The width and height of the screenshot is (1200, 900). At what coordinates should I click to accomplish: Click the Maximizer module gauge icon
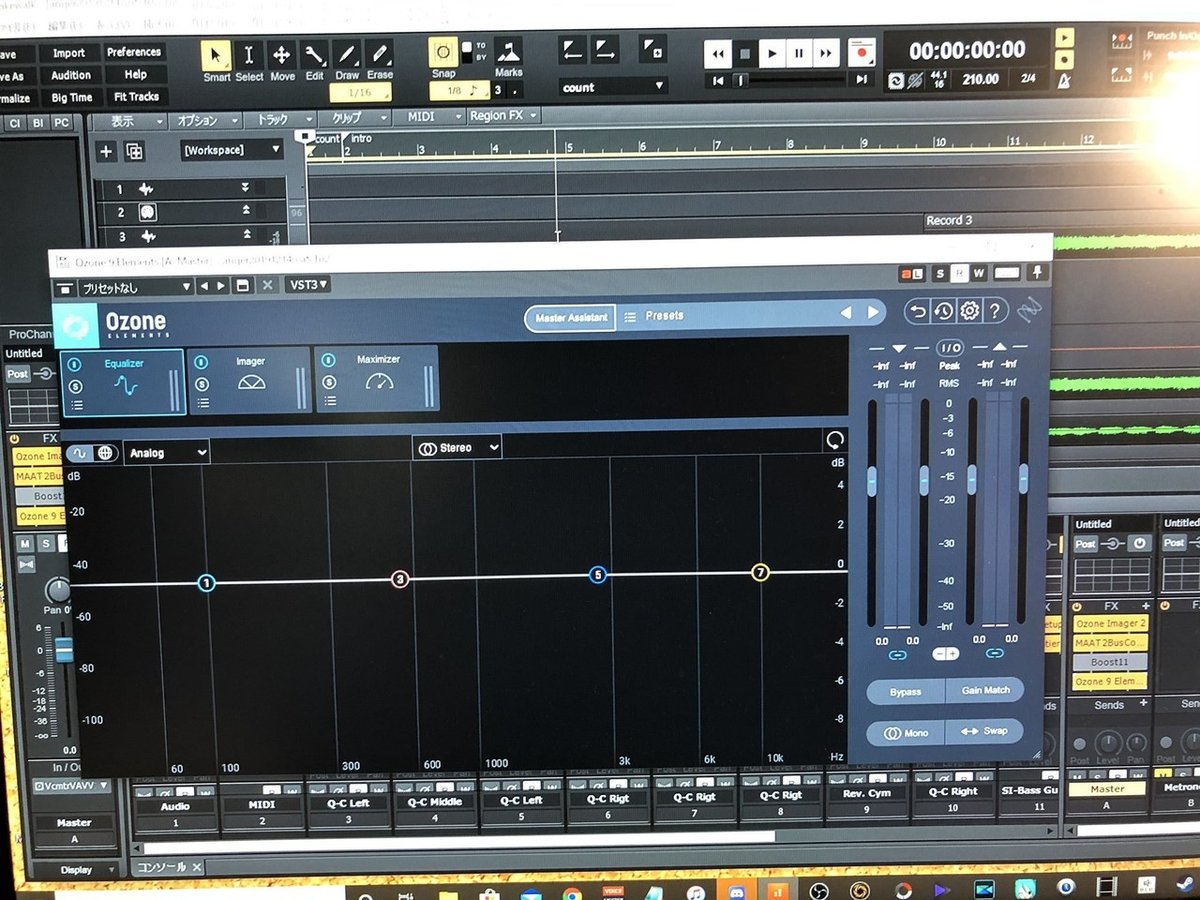click(379, 382)
